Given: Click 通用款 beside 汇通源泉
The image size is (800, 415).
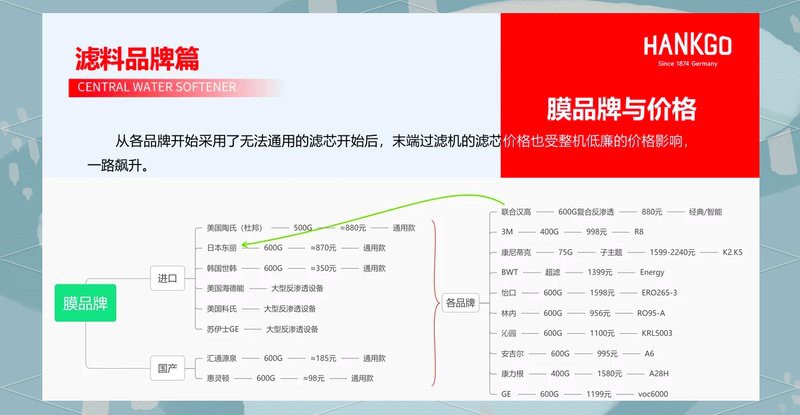Looking at the screenshot, I should [x=374, y=358].
